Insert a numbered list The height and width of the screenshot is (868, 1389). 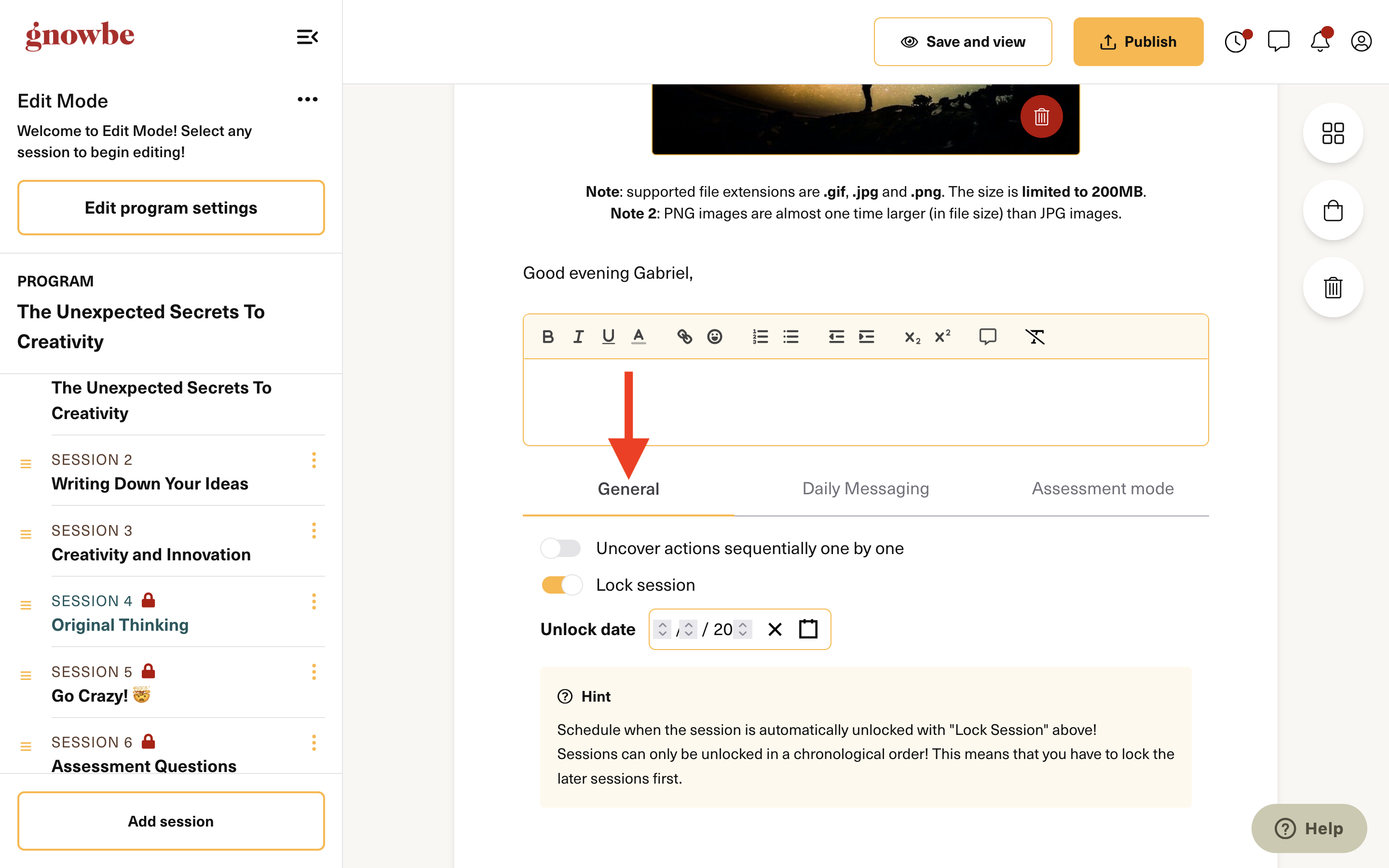(x=761, y=337)
